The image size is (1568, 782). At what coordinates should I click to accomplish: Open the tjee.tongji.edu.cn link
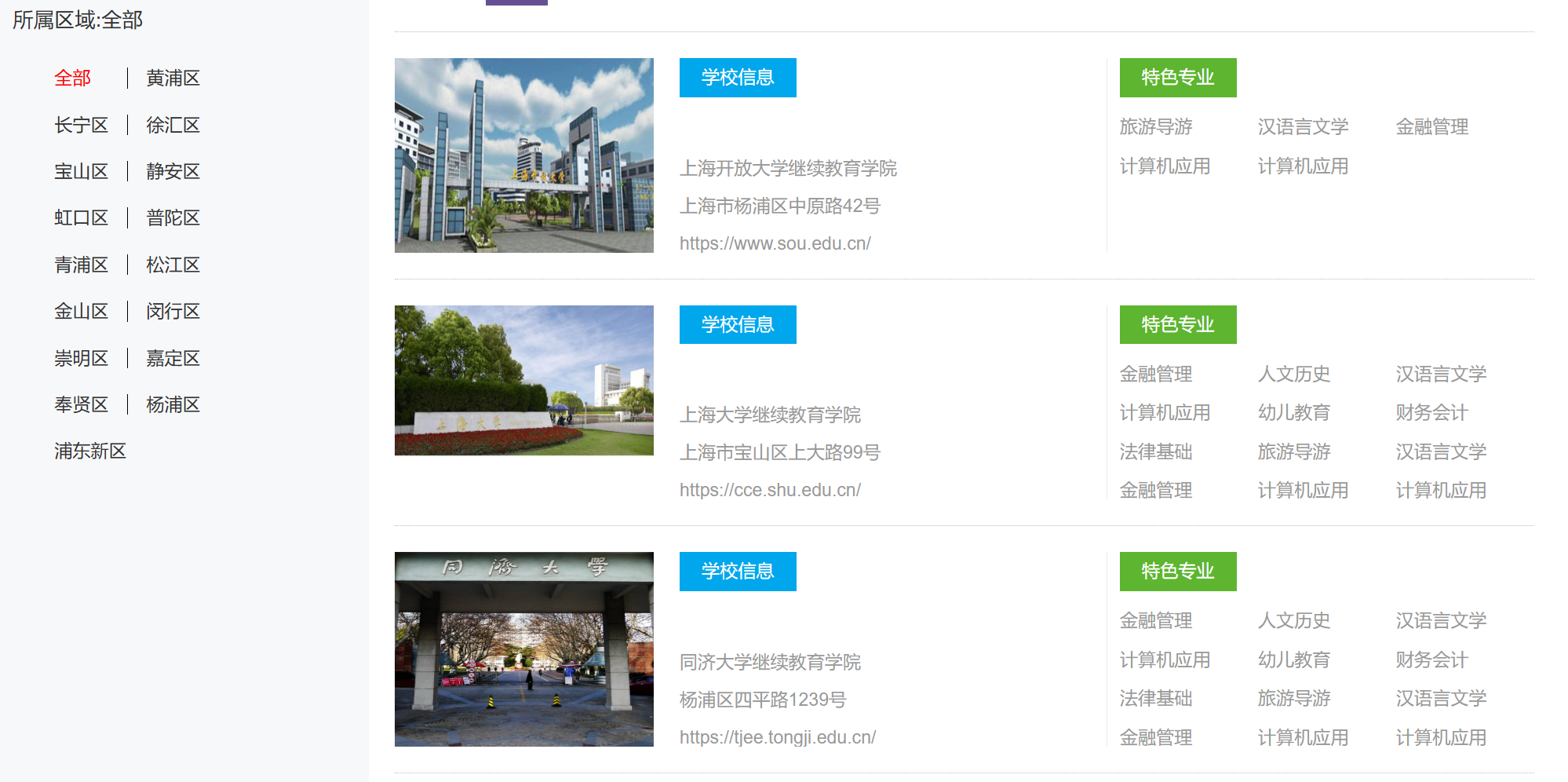[x=777, y=738]
